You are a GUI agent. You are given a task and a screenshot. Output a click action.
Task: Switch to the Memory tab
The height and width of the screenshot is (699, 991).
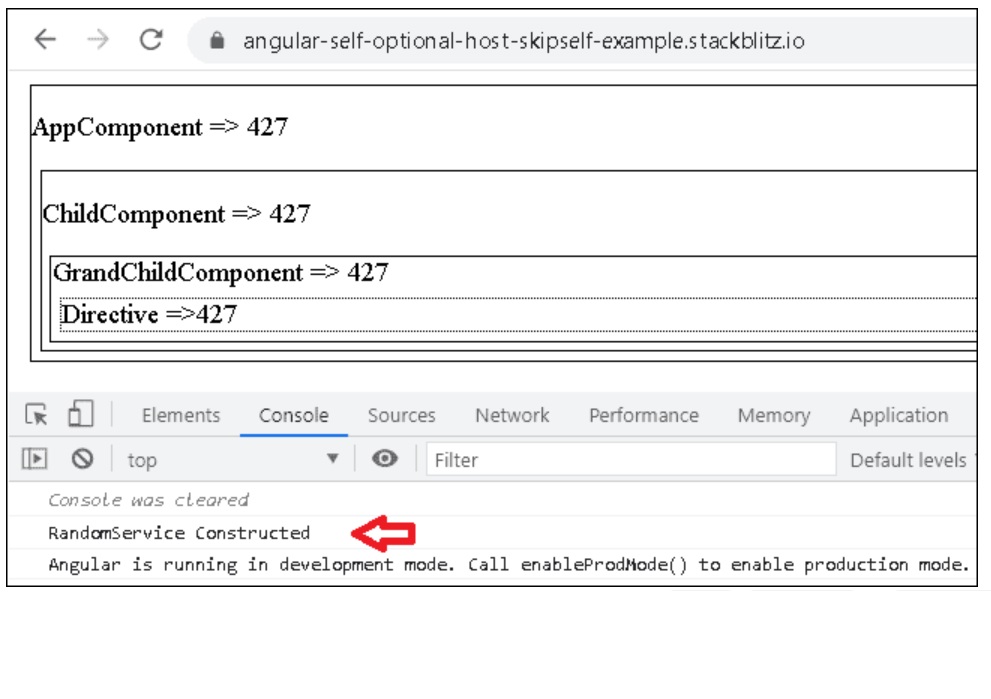pyautogui.click(x=773, y=416)
